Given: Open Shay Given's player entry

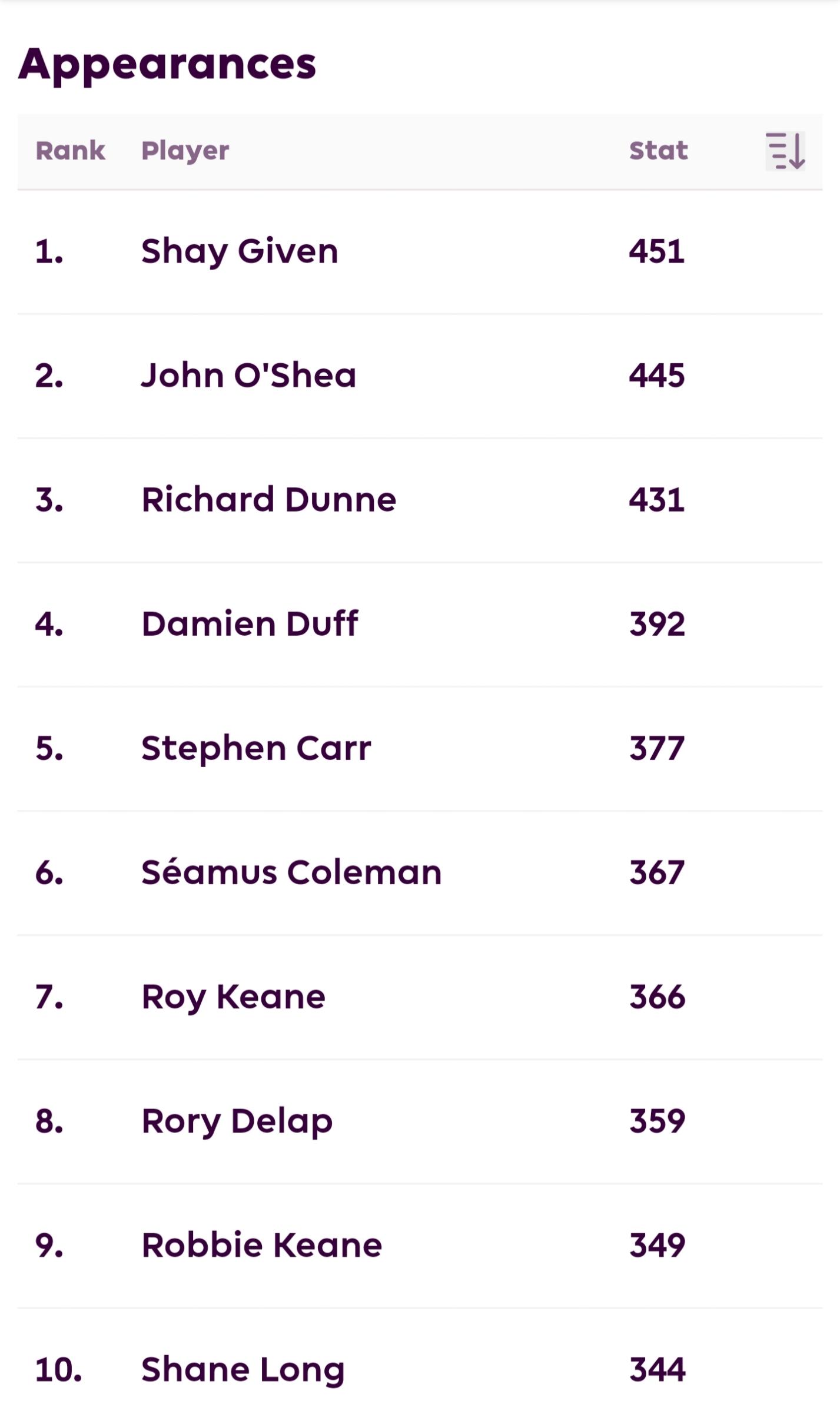Looking at the screenshot, I should click(240, 253).
